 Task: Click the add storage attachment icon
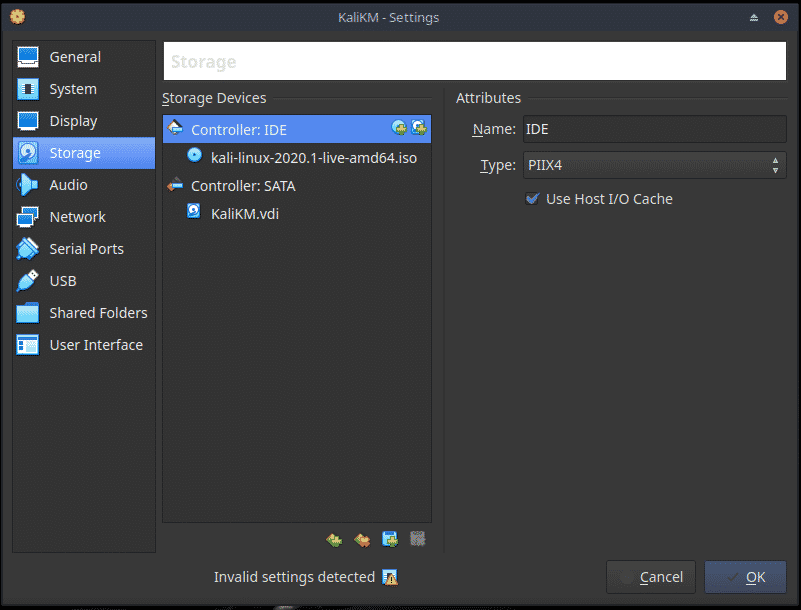point(390,540)
